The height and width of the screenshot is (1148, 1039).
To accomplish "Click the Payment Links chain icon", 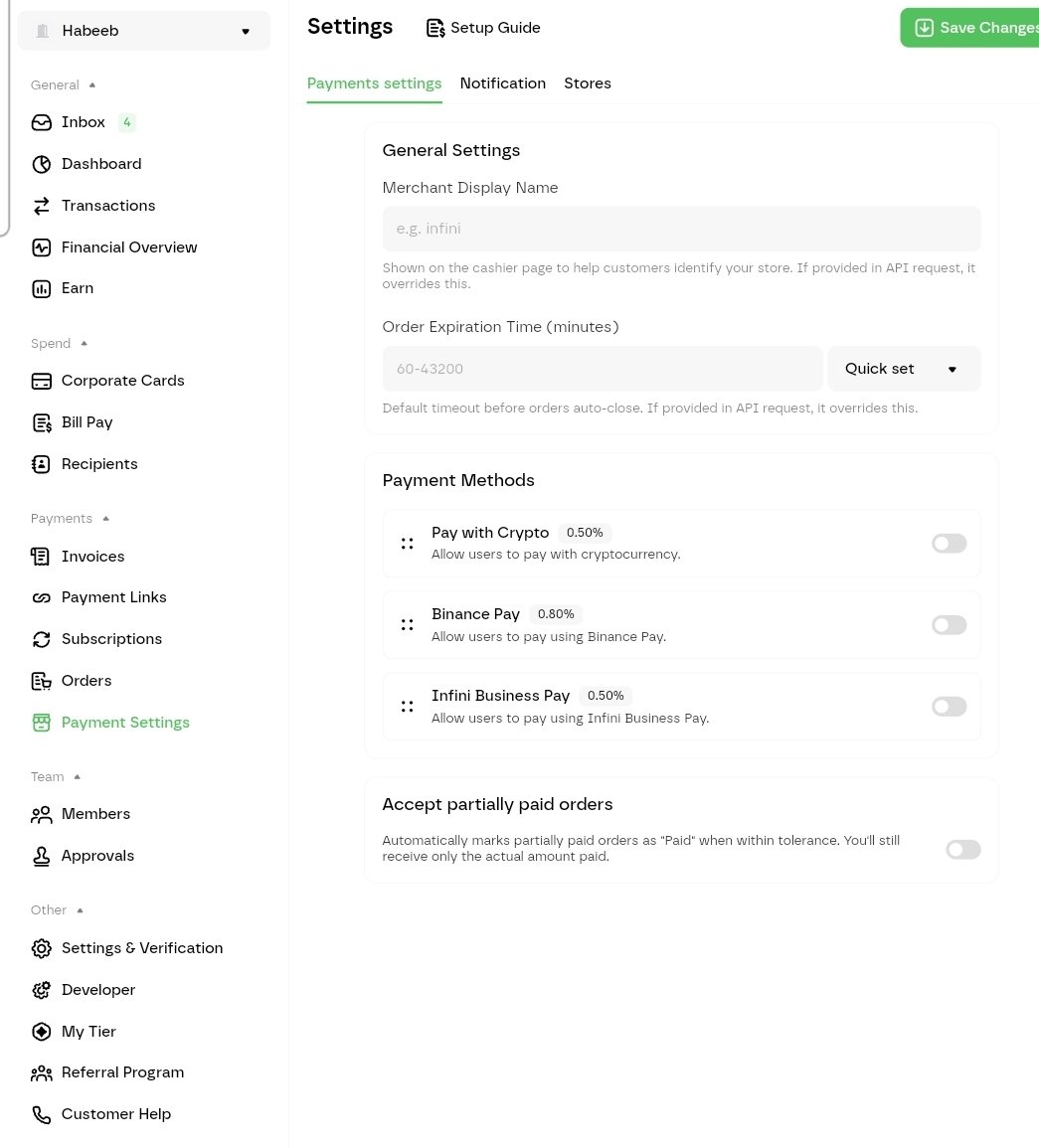I will tap(42, 597).
